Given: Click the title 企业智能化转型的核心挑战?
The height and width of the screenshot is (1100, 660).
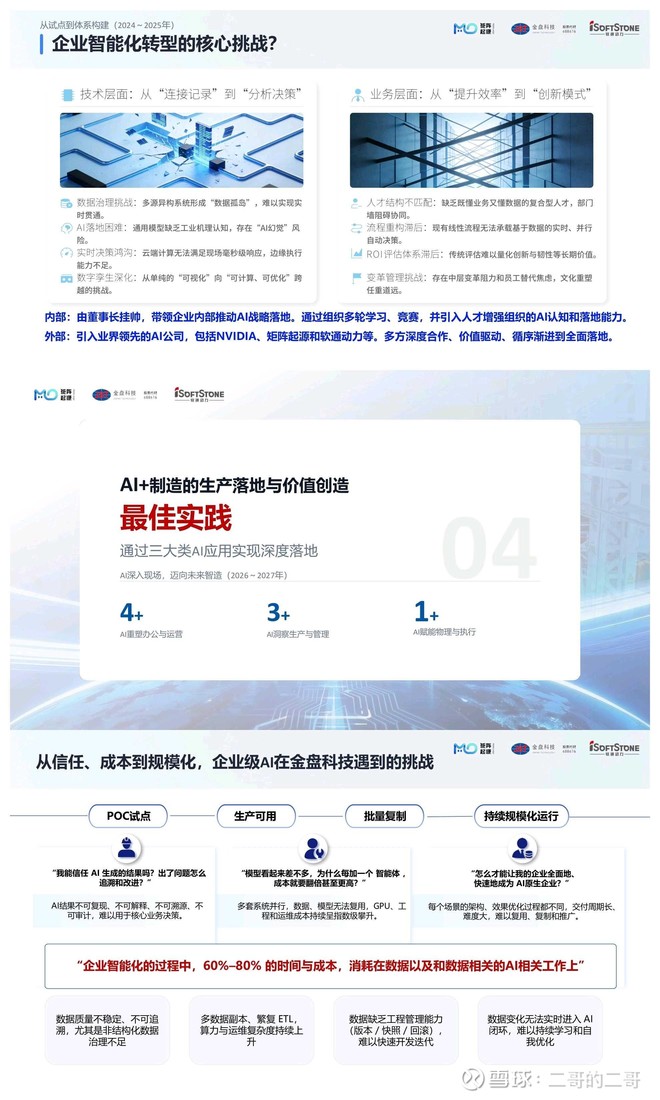Looking at the screenshot, I should coord(165,43).
